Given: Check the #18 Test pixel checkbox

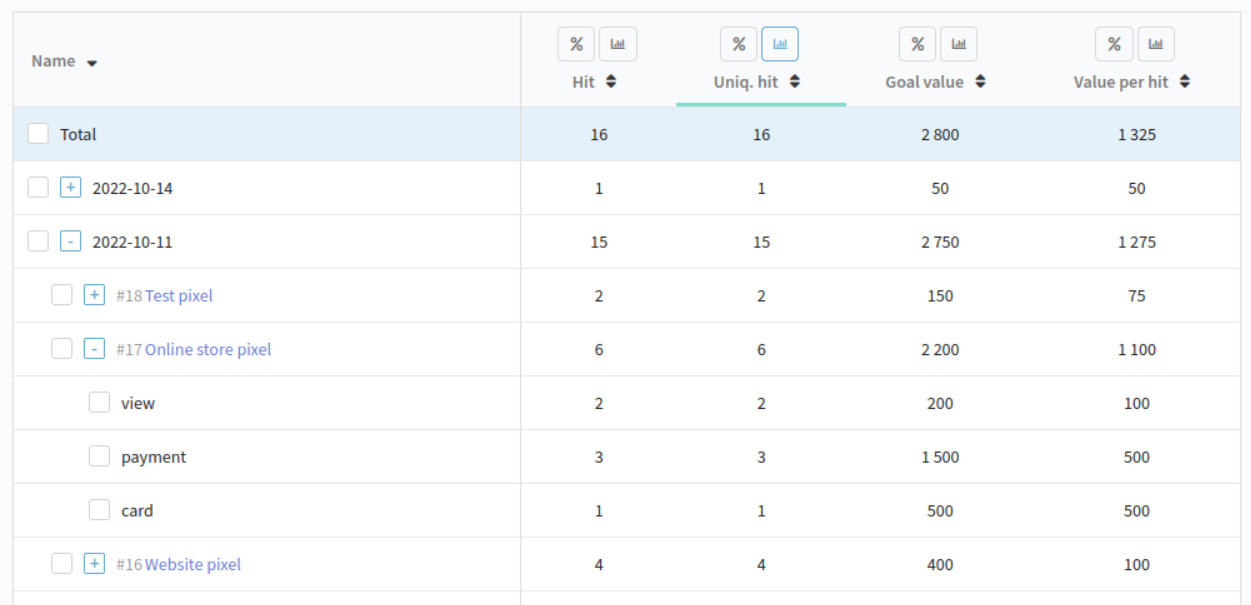Looking at the screenshot, I should (x=62, y=295).
